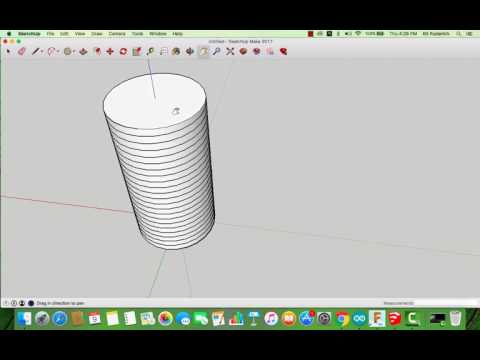Select the Offset tool

97,51
